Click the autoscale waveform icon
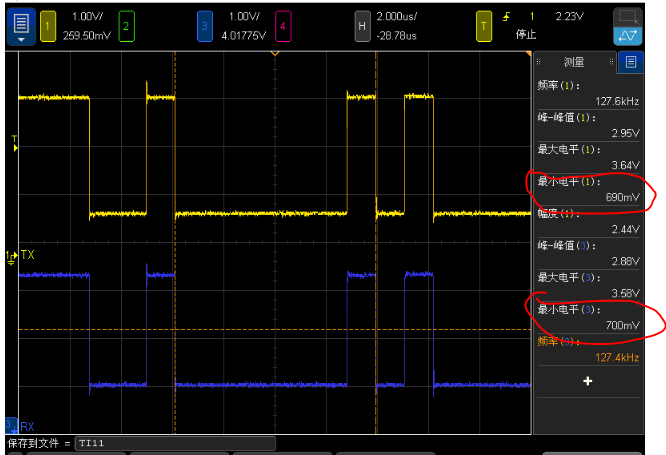The image size is (666, 455). pos(627,36)
